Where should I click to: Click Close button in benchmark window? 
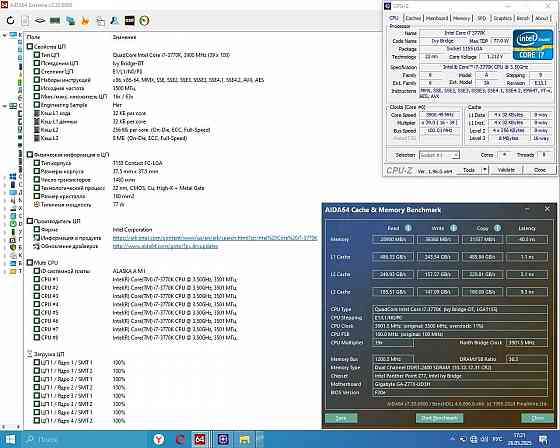click(537, 418)
